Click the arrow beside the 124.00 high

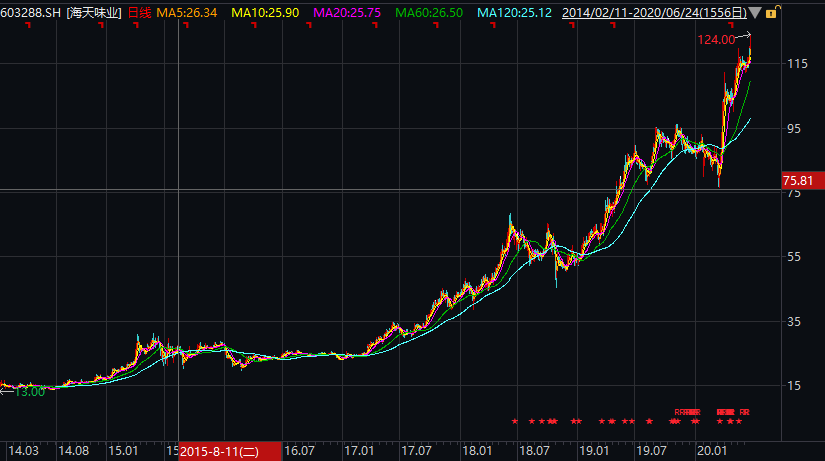743,36
